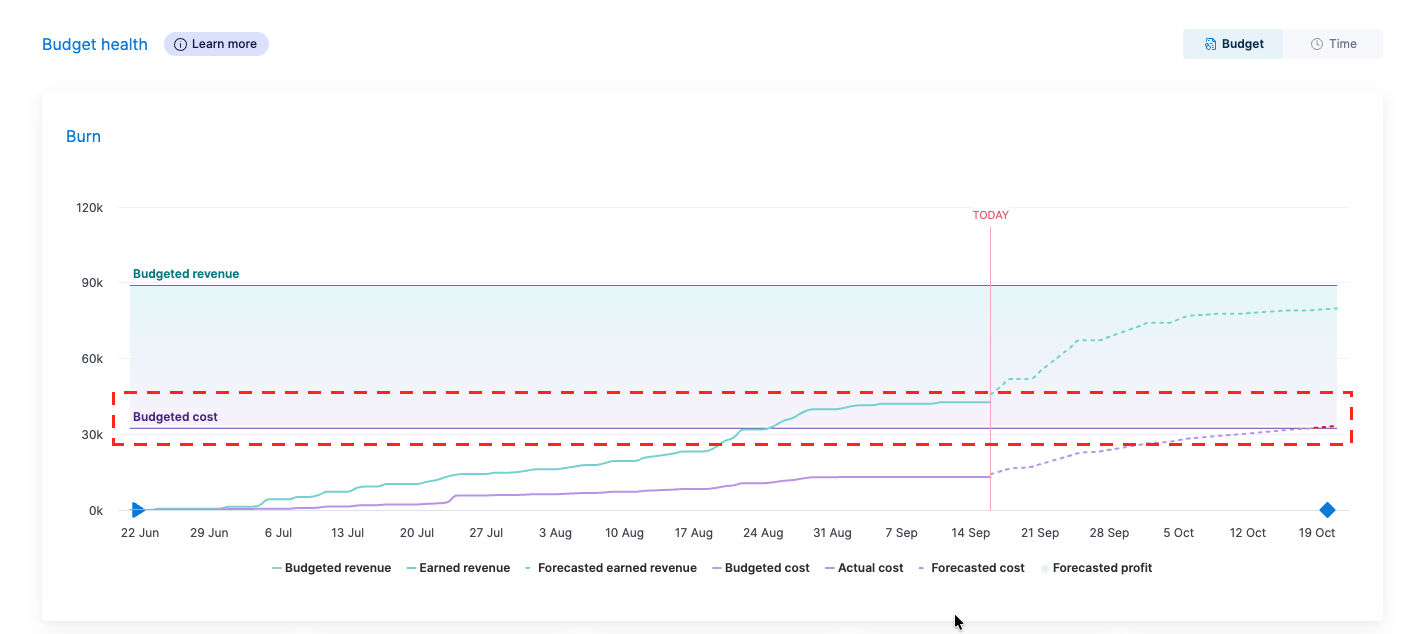Click the info icon in Learn more
The image size is (1426, 634).
[x=180, y=44]
